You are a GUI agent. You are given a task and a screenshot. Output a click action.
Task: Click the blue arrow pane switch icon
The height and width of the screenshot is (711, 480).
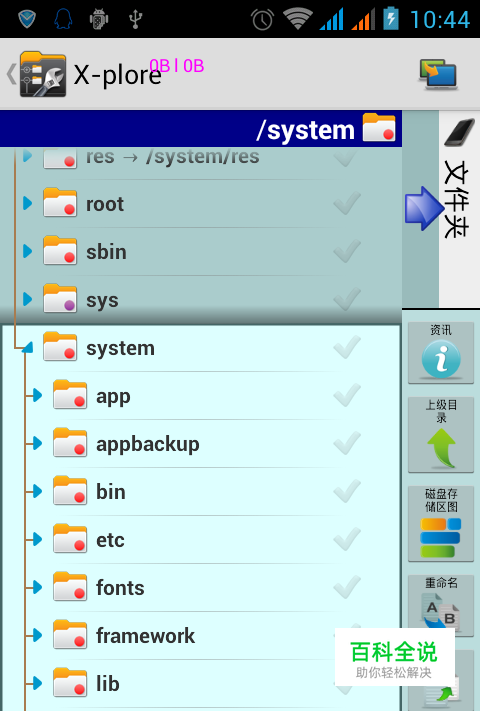point(424,208)
